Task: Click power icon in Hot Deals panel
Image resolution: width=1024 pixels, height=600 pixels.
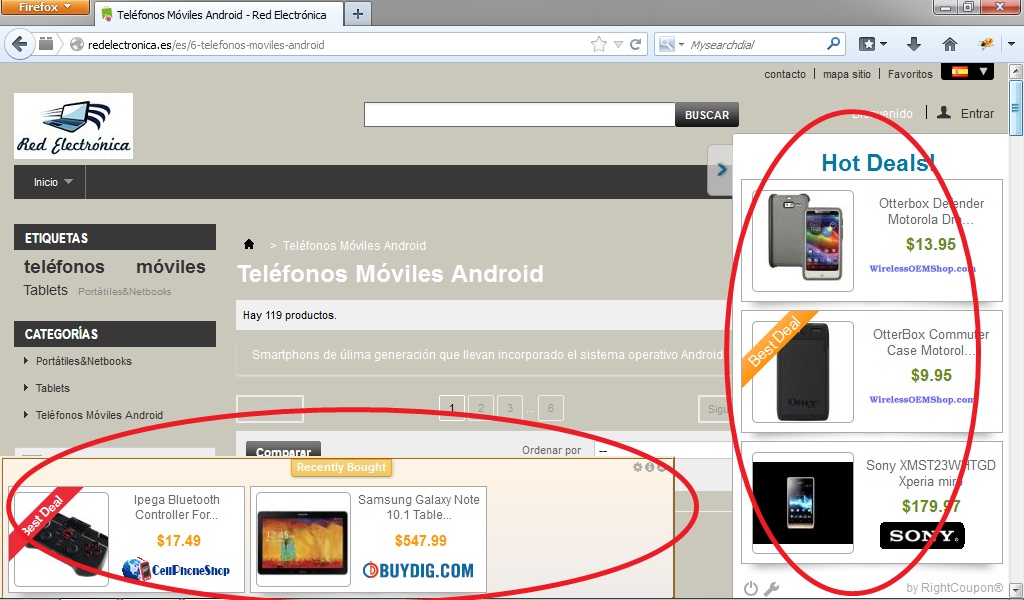Action: 751,588
